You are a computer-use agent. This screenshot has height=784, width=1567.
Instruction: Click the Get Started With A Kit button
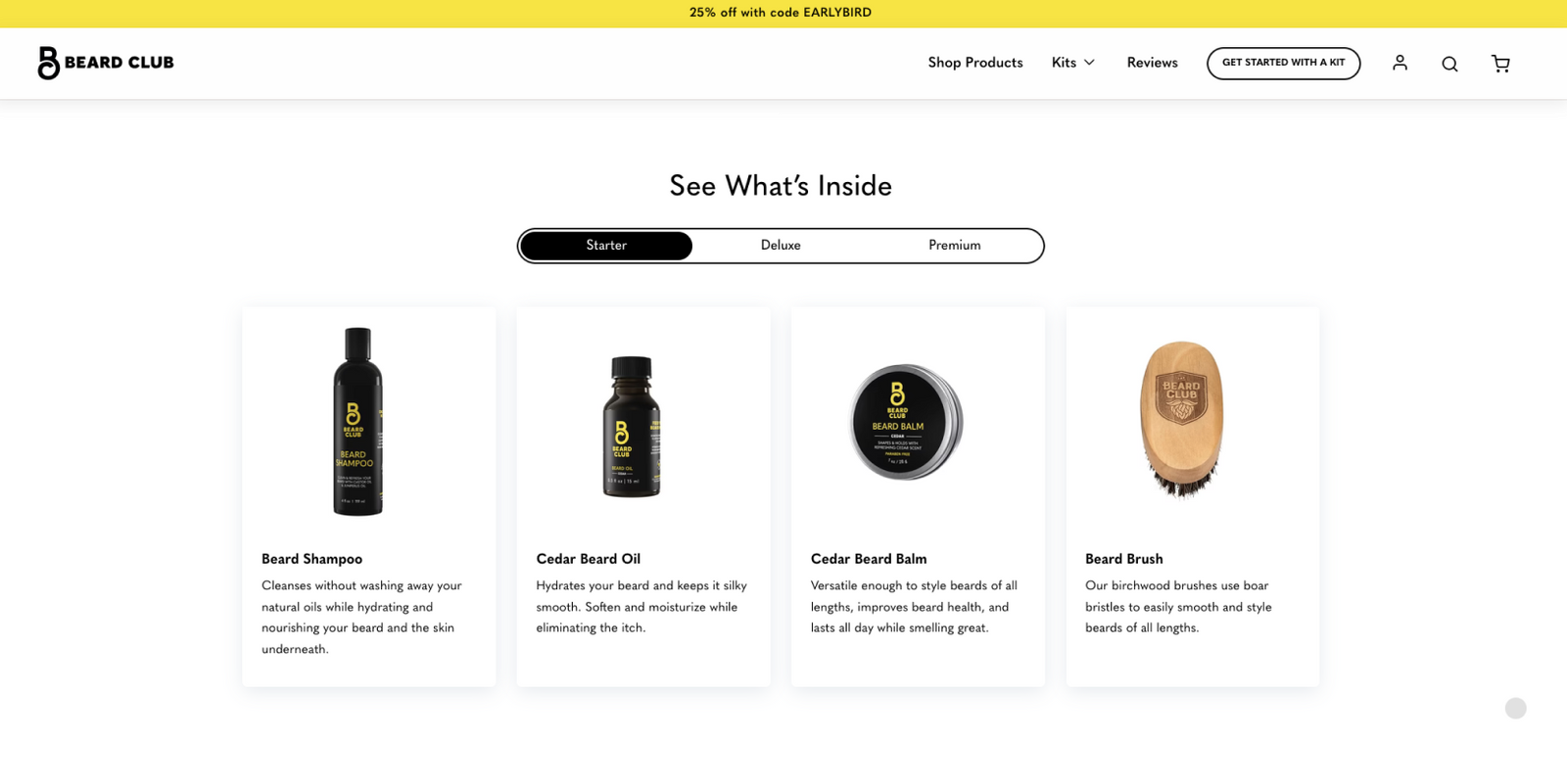click(1283, 63)
